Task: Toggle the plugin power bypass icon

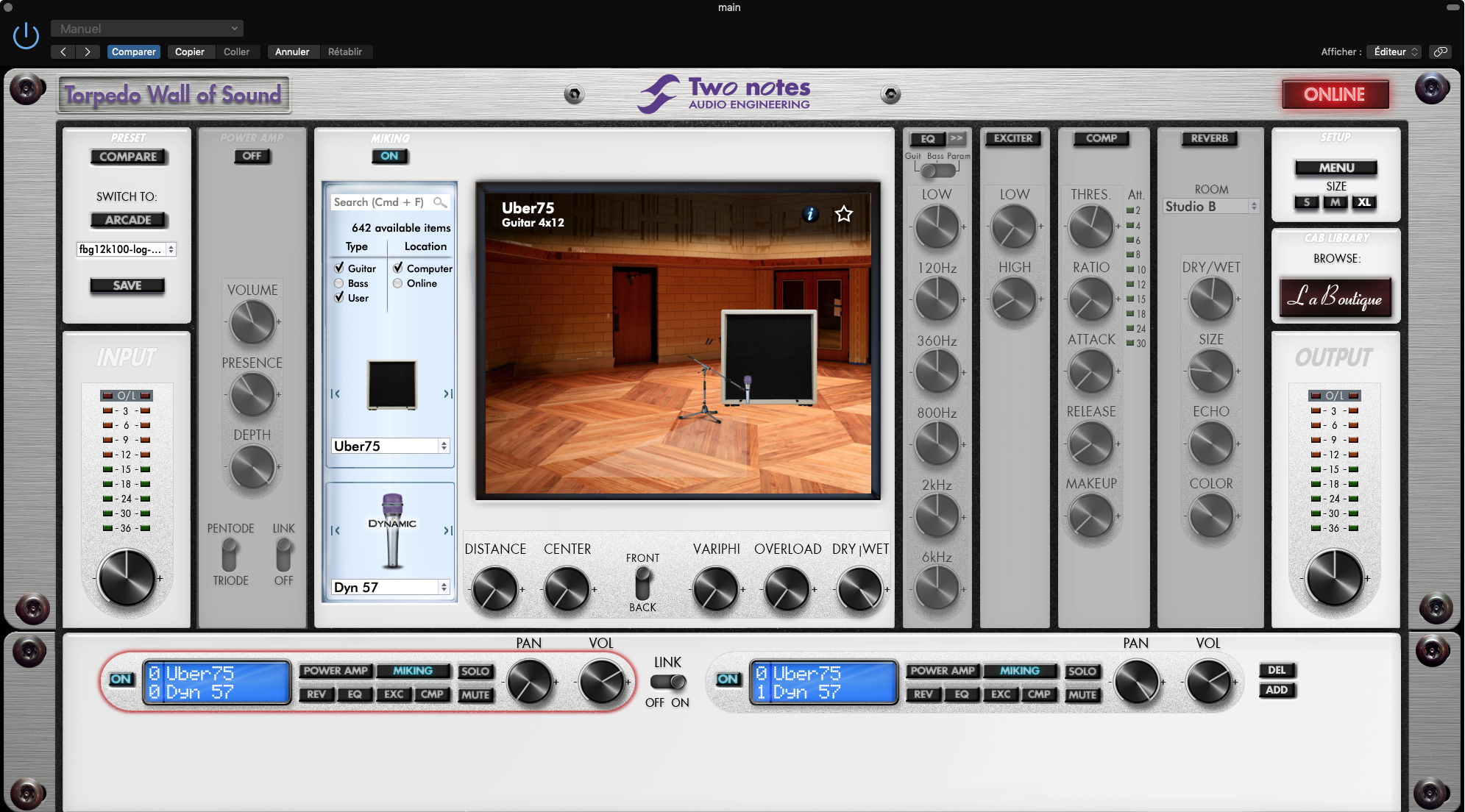Action: (26, 35)
